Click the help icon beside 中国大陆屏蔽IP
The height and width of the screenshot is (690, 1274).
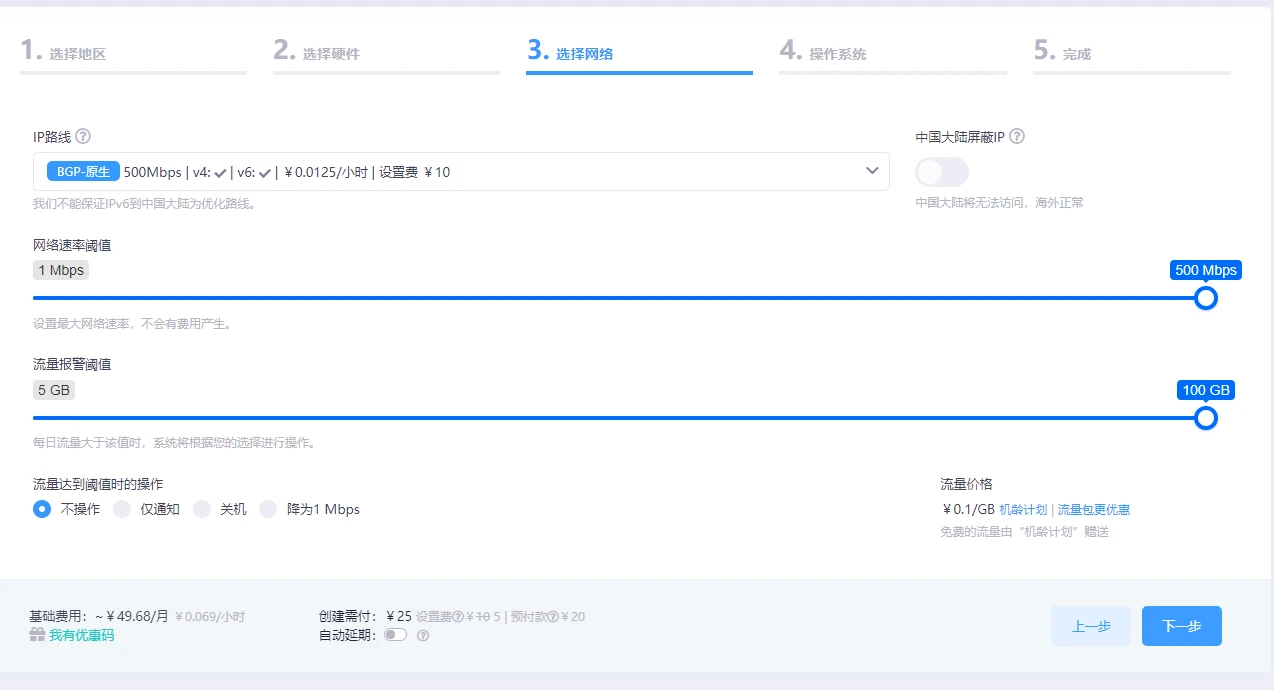coord(1017,137)
